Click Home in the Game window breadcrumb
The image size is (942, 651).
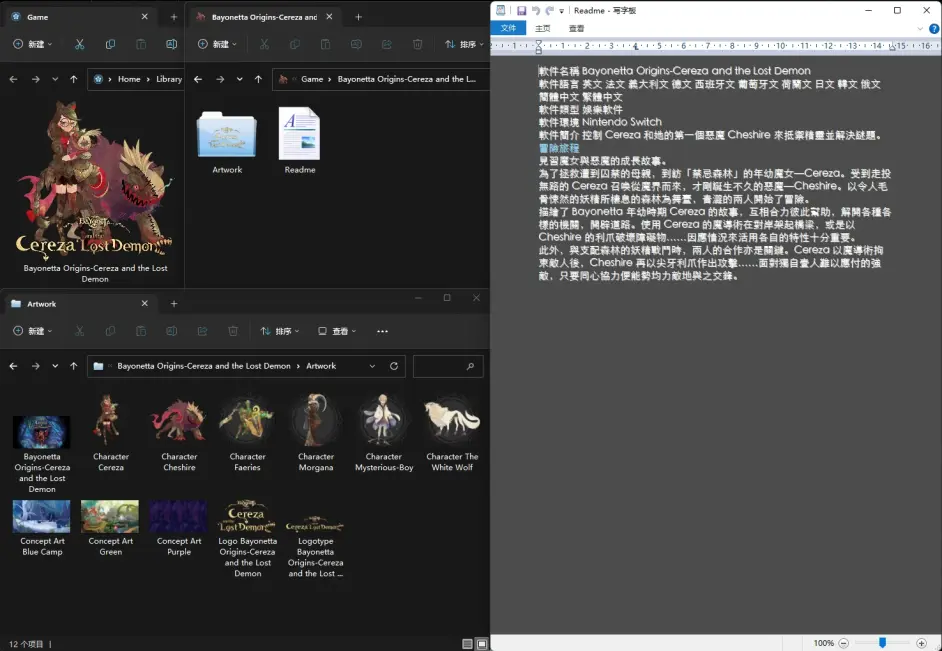129,79
